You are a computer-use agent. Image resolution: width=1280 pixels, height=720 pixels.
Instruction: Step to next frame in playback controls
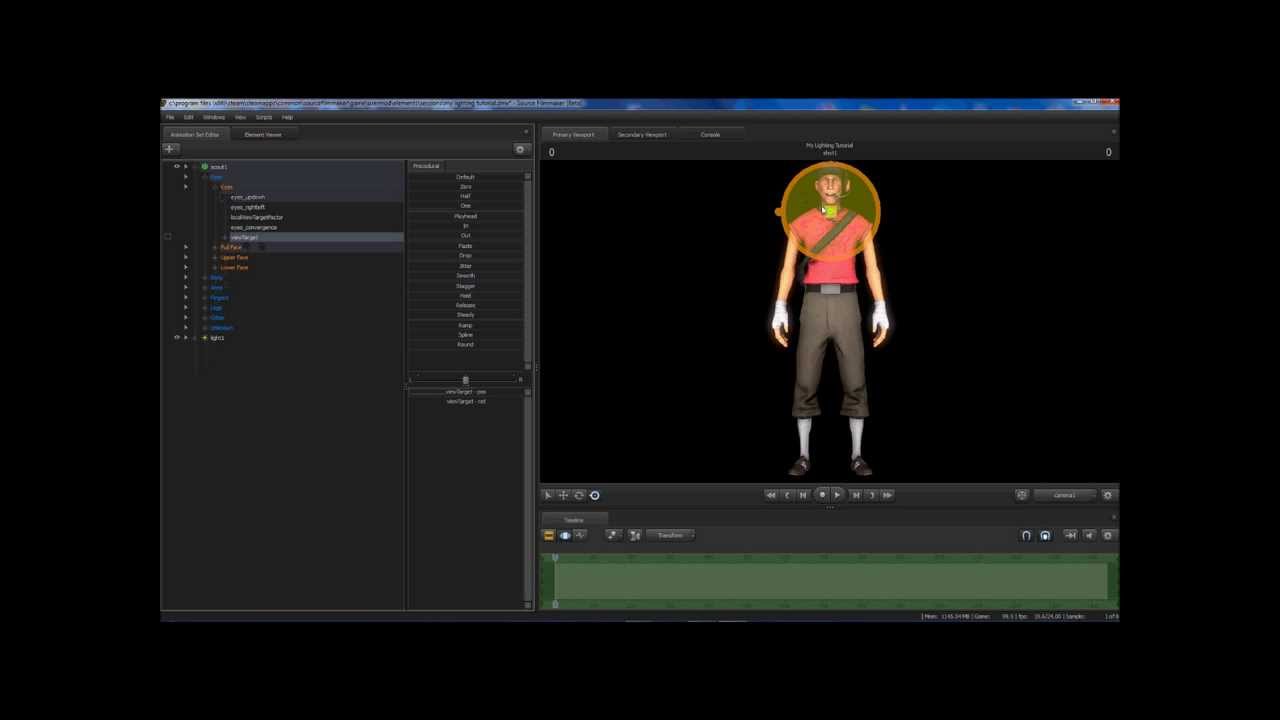coord(871,495)
